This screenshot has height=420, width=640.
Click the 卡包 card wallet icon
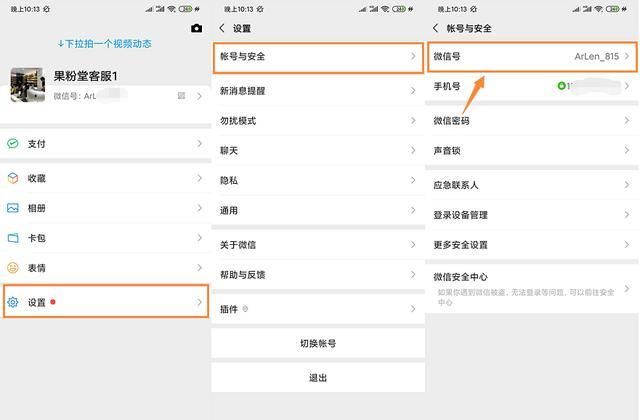click(x=13, y=238)
